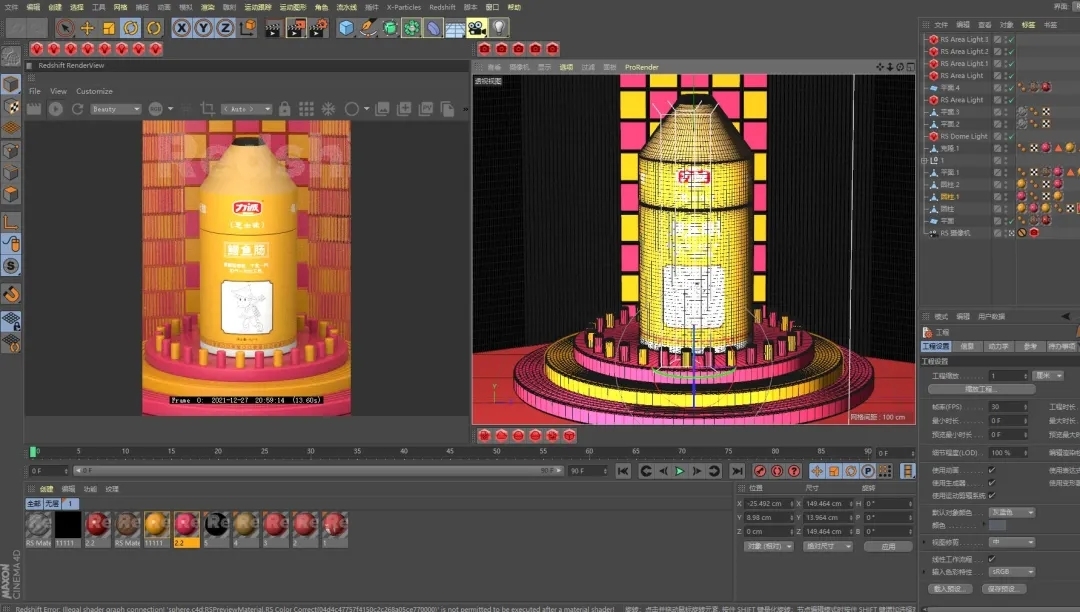
Task: Click the snapping S icon in left palette
Action: tap(11, 266)
